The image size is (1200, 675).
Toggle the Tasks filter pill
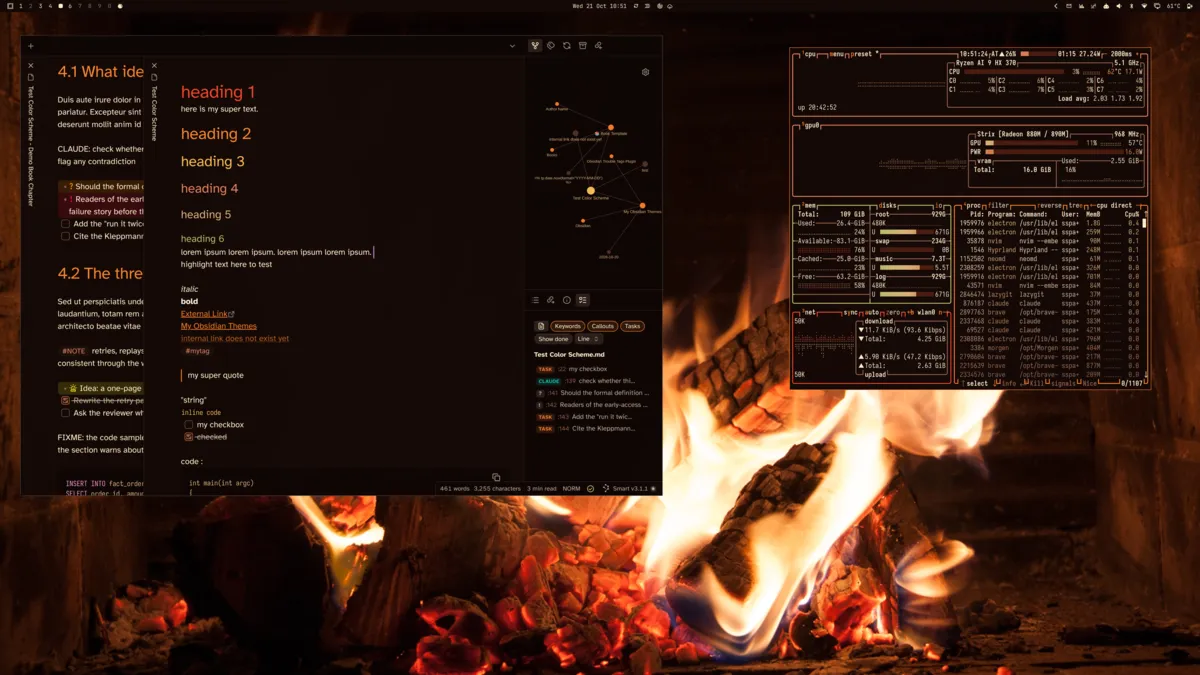[x=632, y=326]
